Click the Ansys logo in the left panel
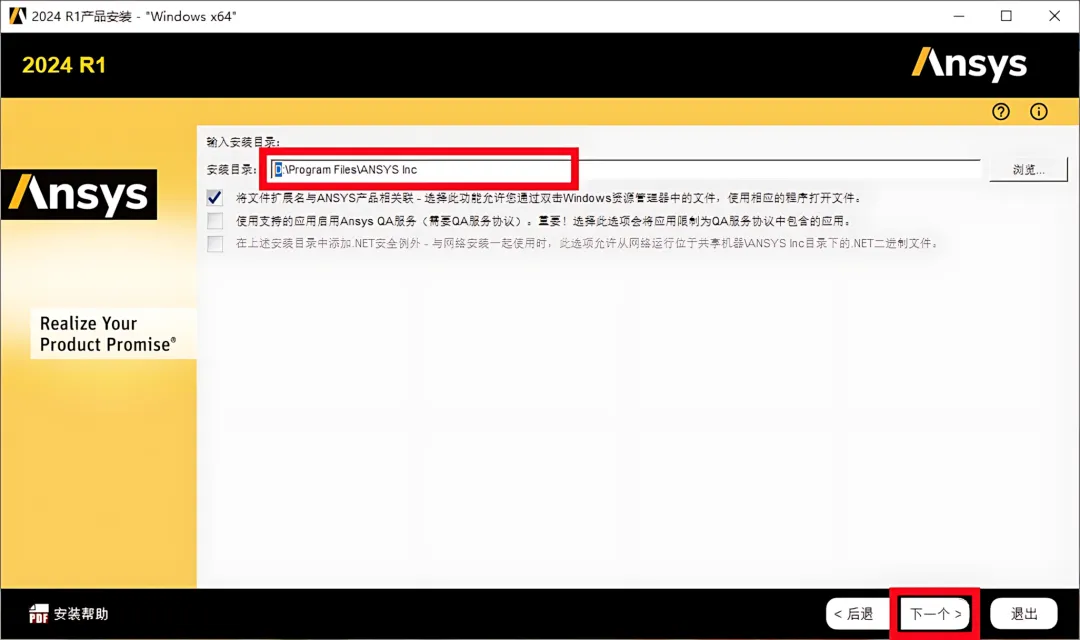This screenshot has width=1080, height=640. click(x=79, y=194)
